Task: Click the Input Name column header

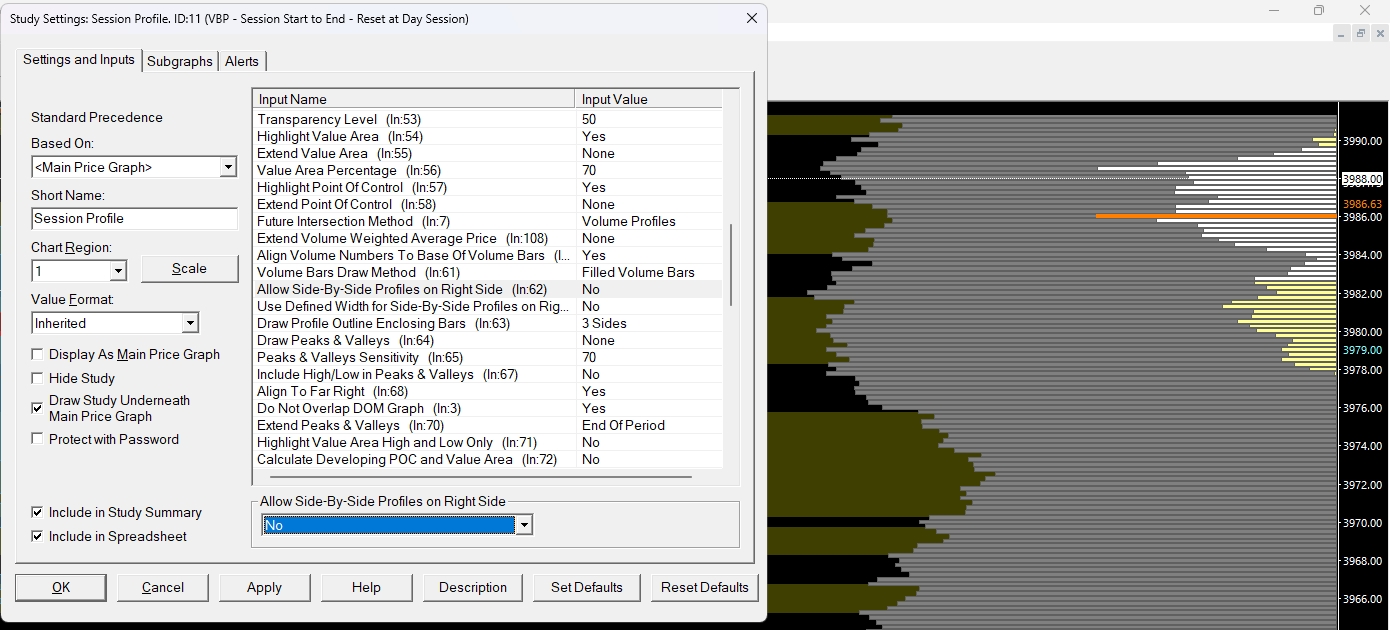Action: (414, 99)
